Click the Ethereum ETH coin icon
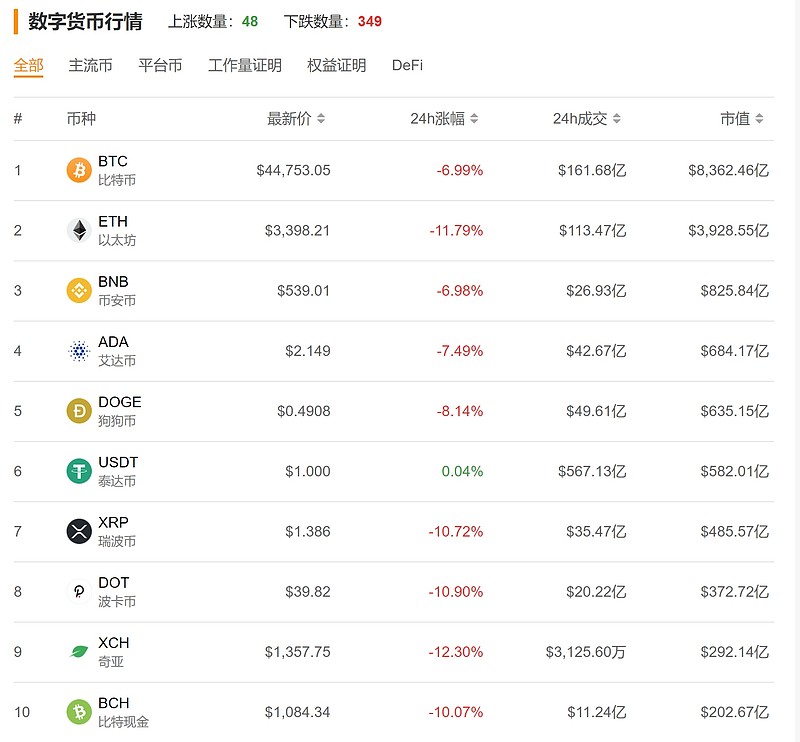Image resolution: width=800 pixels, height=742 pixels. coord(79,230)
